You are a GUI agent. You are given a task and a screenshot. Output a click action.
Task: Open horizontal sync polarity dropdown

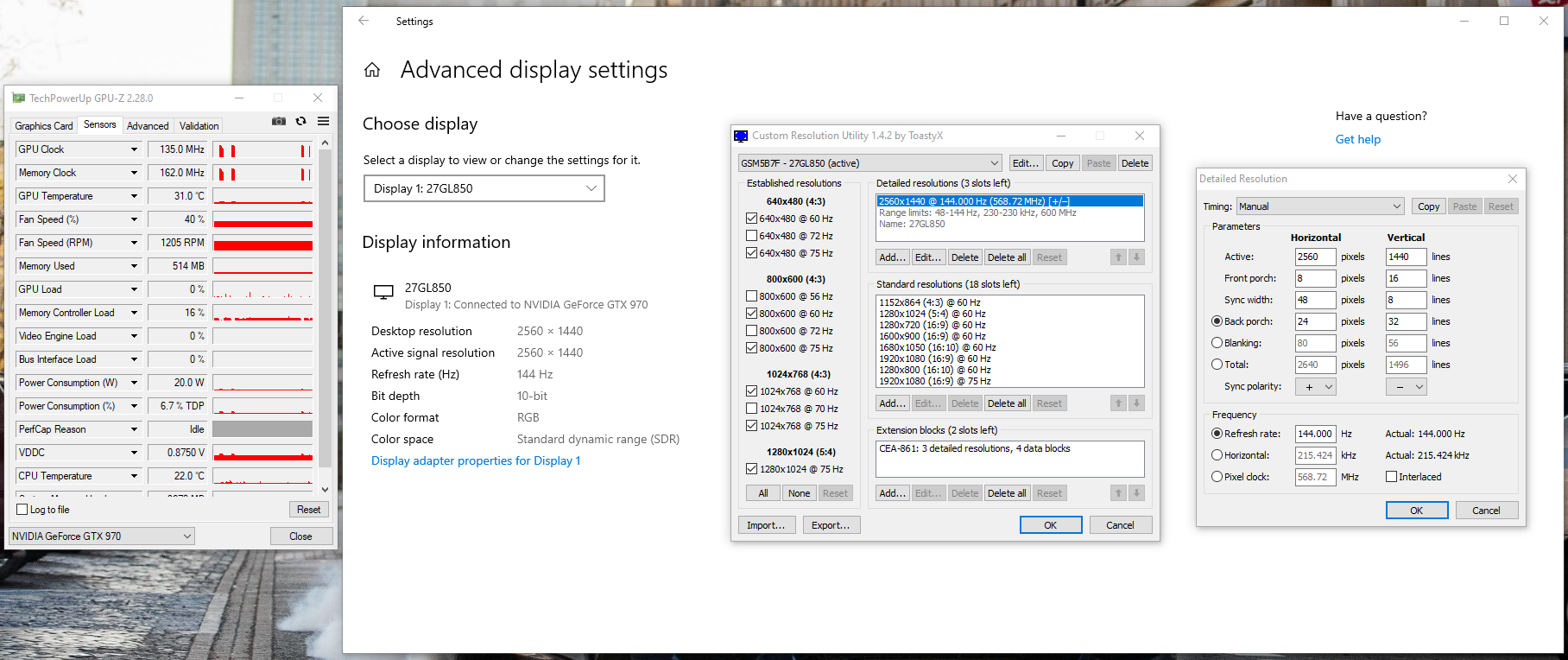pyautogui.click(x=1316, y=387)
